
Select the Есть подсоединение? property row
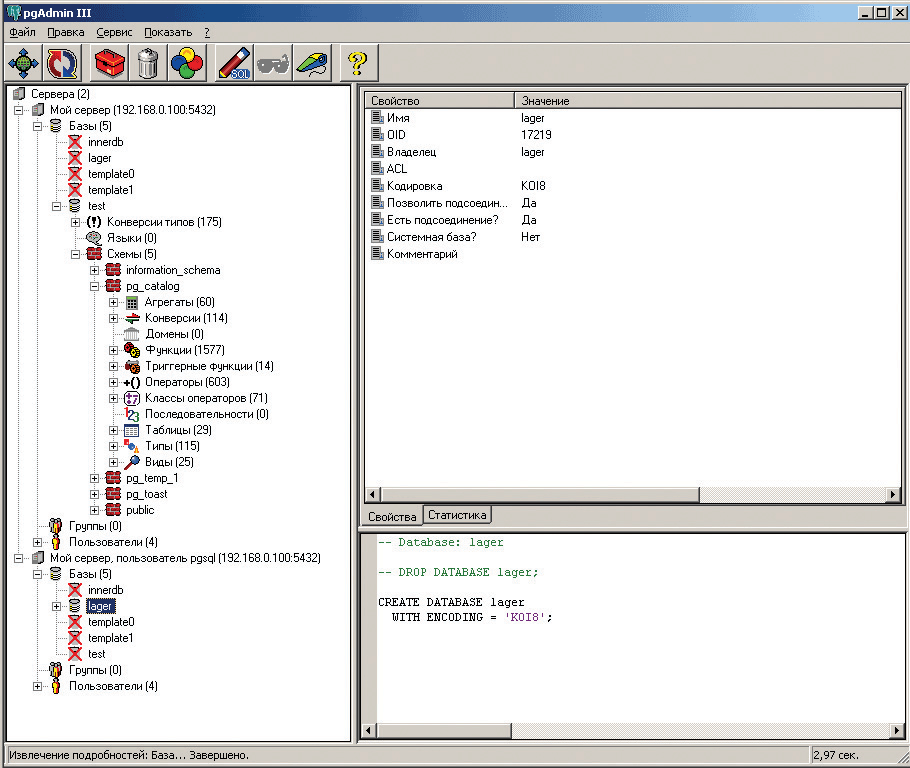pos(633,220)
